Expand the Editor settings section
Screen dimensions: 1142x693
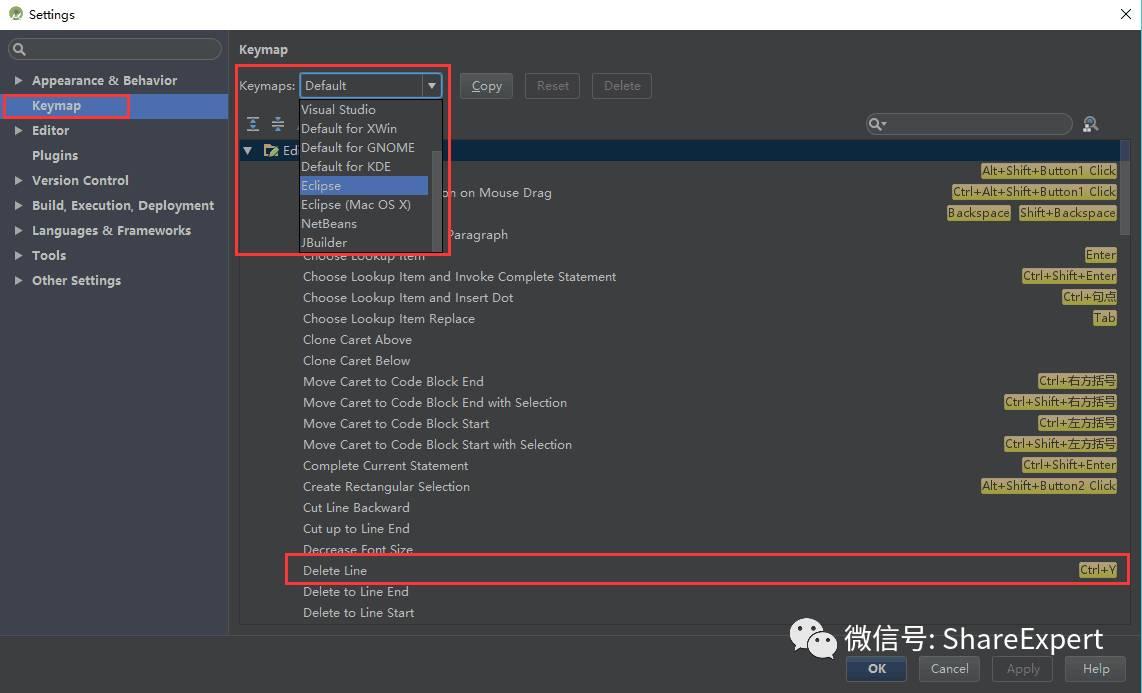[18, 130]
